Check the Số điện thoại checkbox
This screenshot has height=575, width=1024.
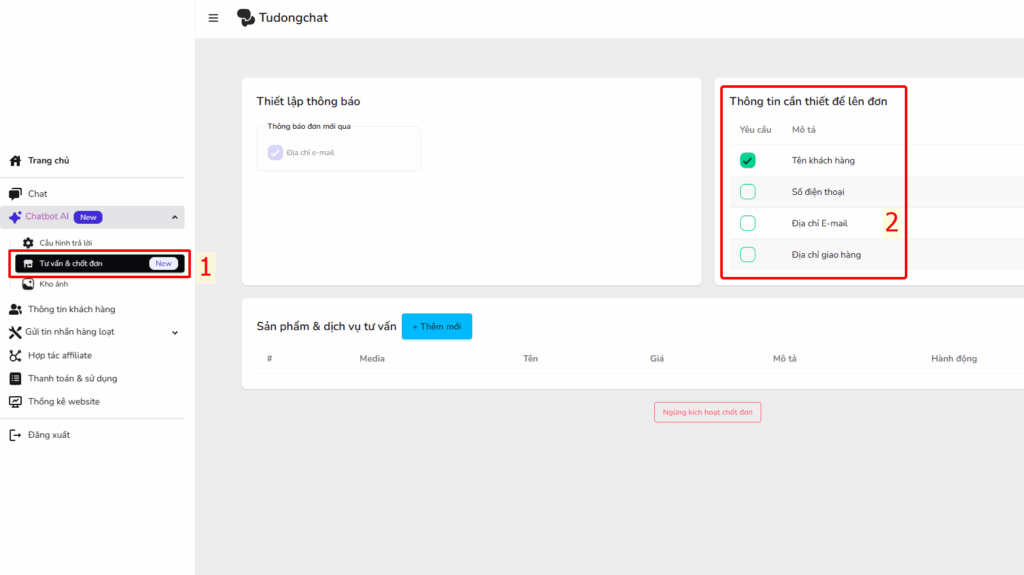click(748, 191)
